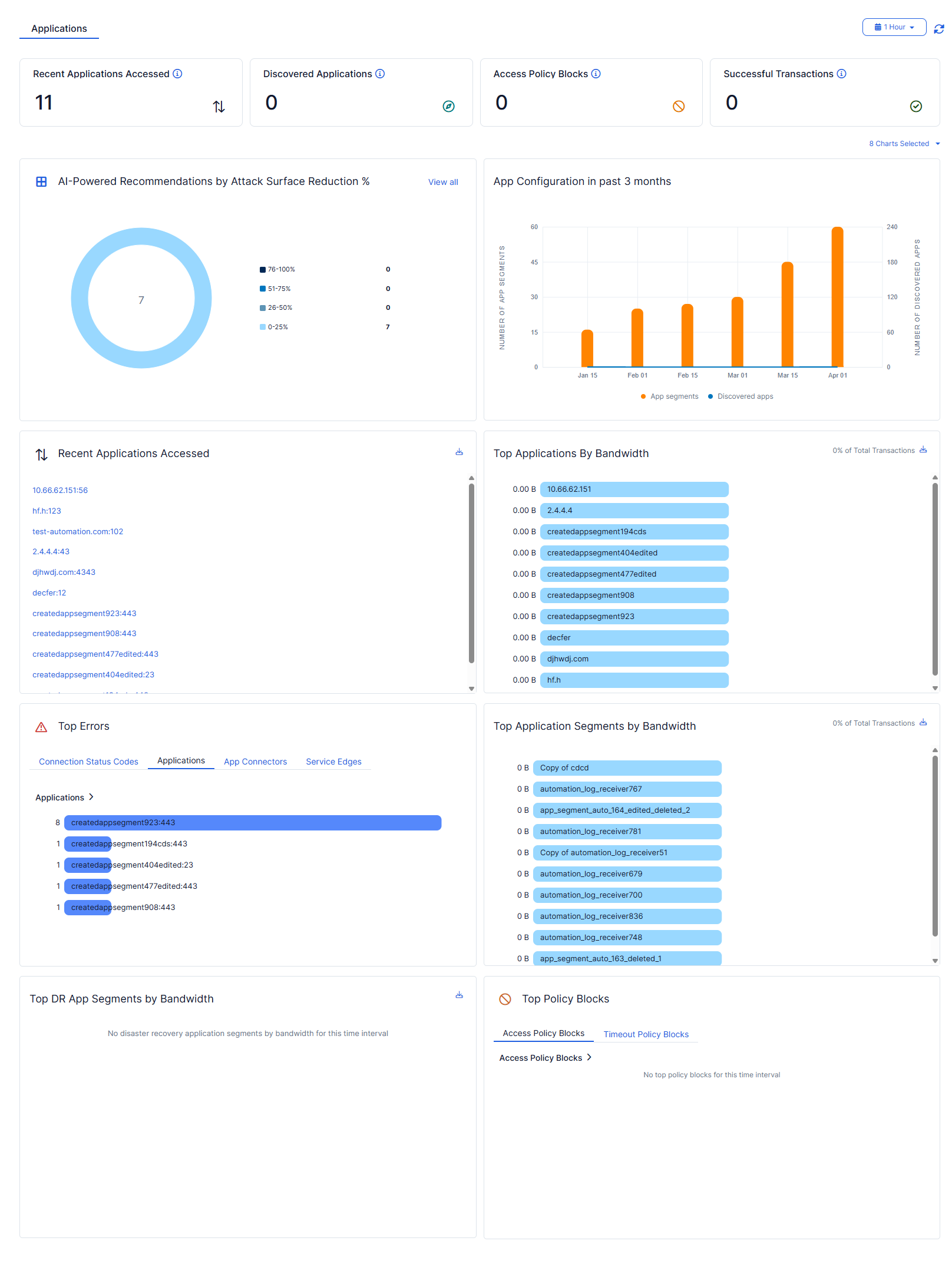Click the Recent Applications Accessed list scrollbar
Image resolution: width=952 pixels, height=1284 pixels.
coord(471,573)
